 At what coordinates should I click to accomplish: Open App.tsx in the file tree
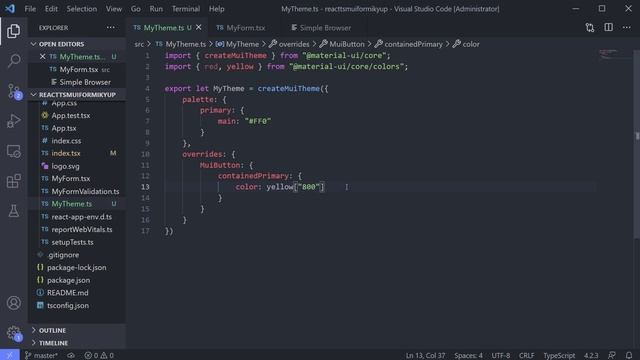64,128
